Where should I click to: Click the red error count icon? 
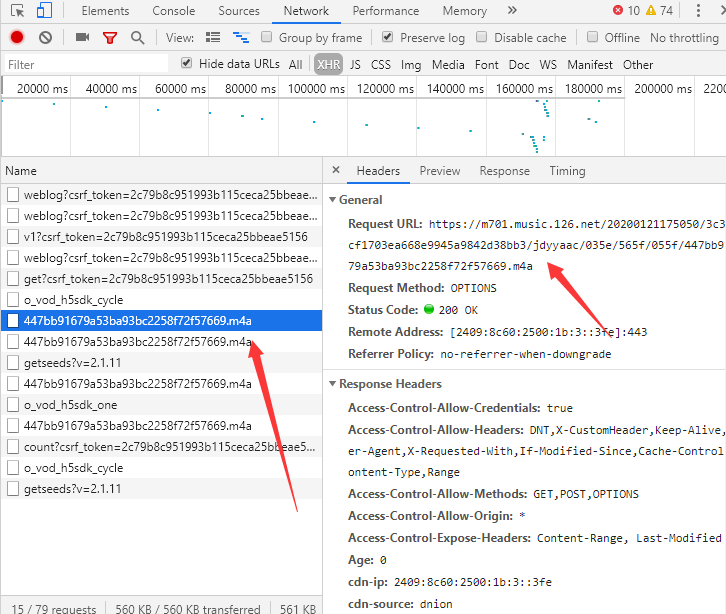pyautogui.click(x=618, y=10)
